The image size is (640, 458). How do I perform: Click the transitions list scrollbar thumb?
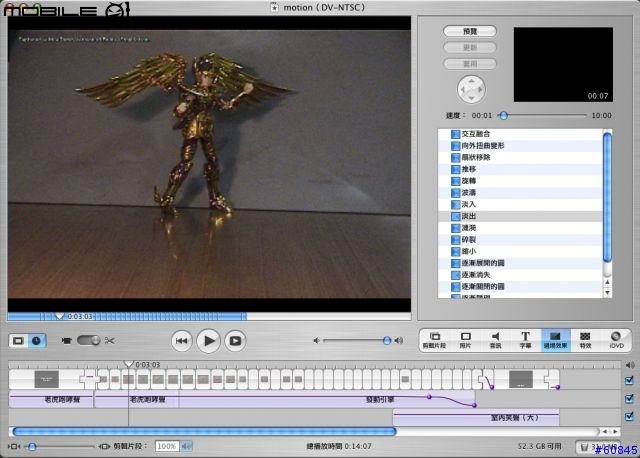tap(607, 197)
